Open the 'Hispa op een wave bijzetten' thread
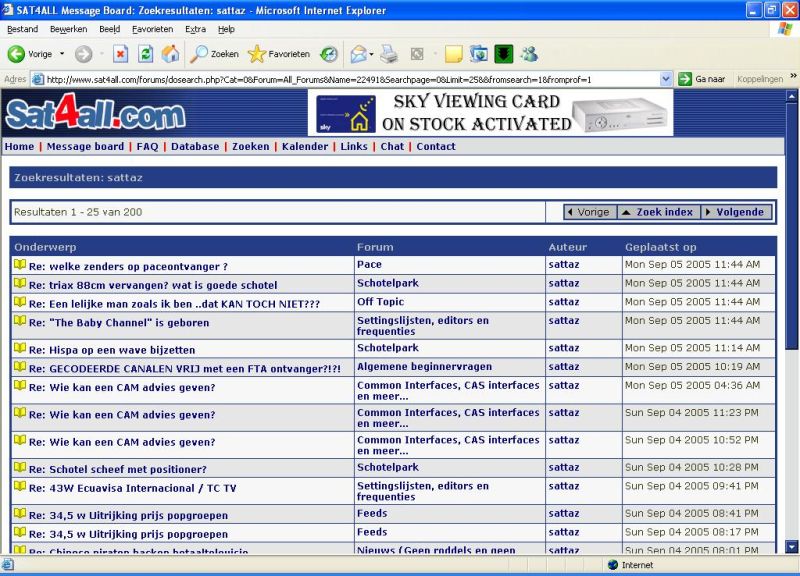 click(112, 350)
